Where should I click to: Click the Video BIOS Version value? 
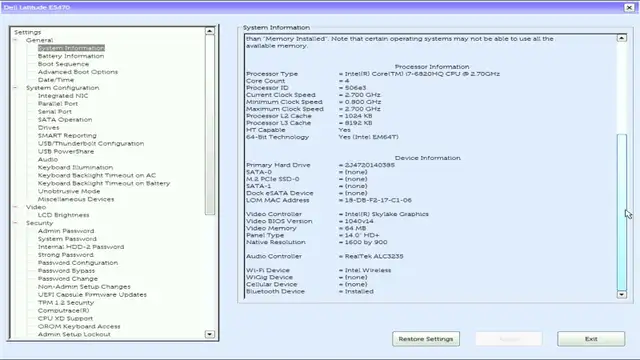(359, 221)
